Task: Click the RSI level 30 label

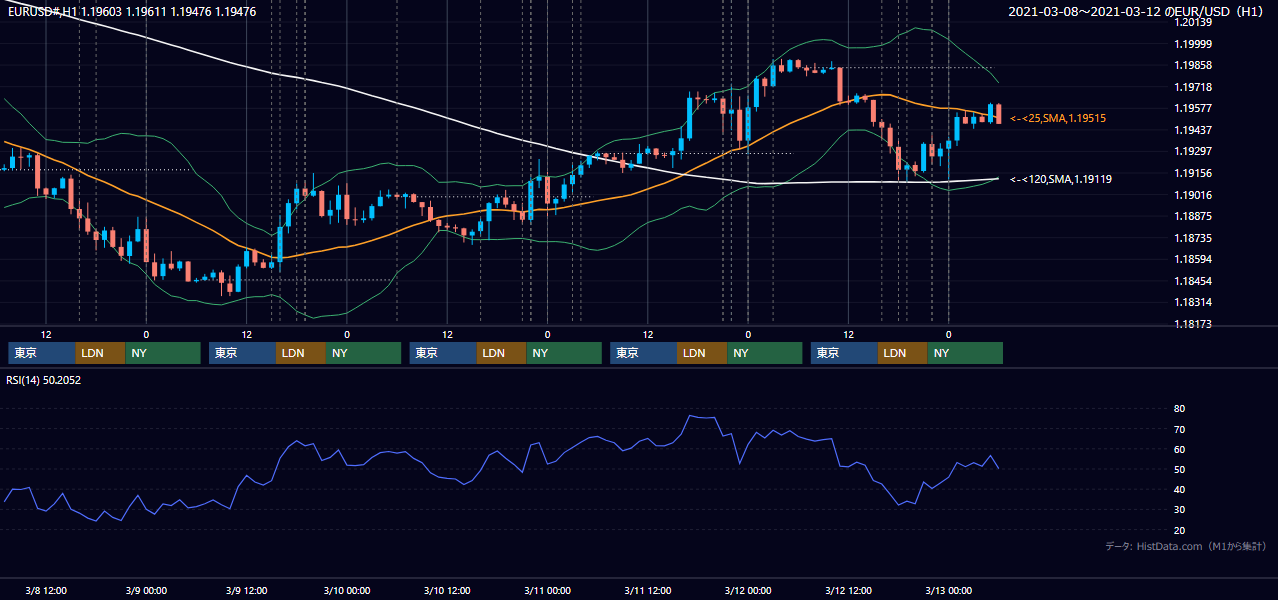Action: coord(1179,510)
